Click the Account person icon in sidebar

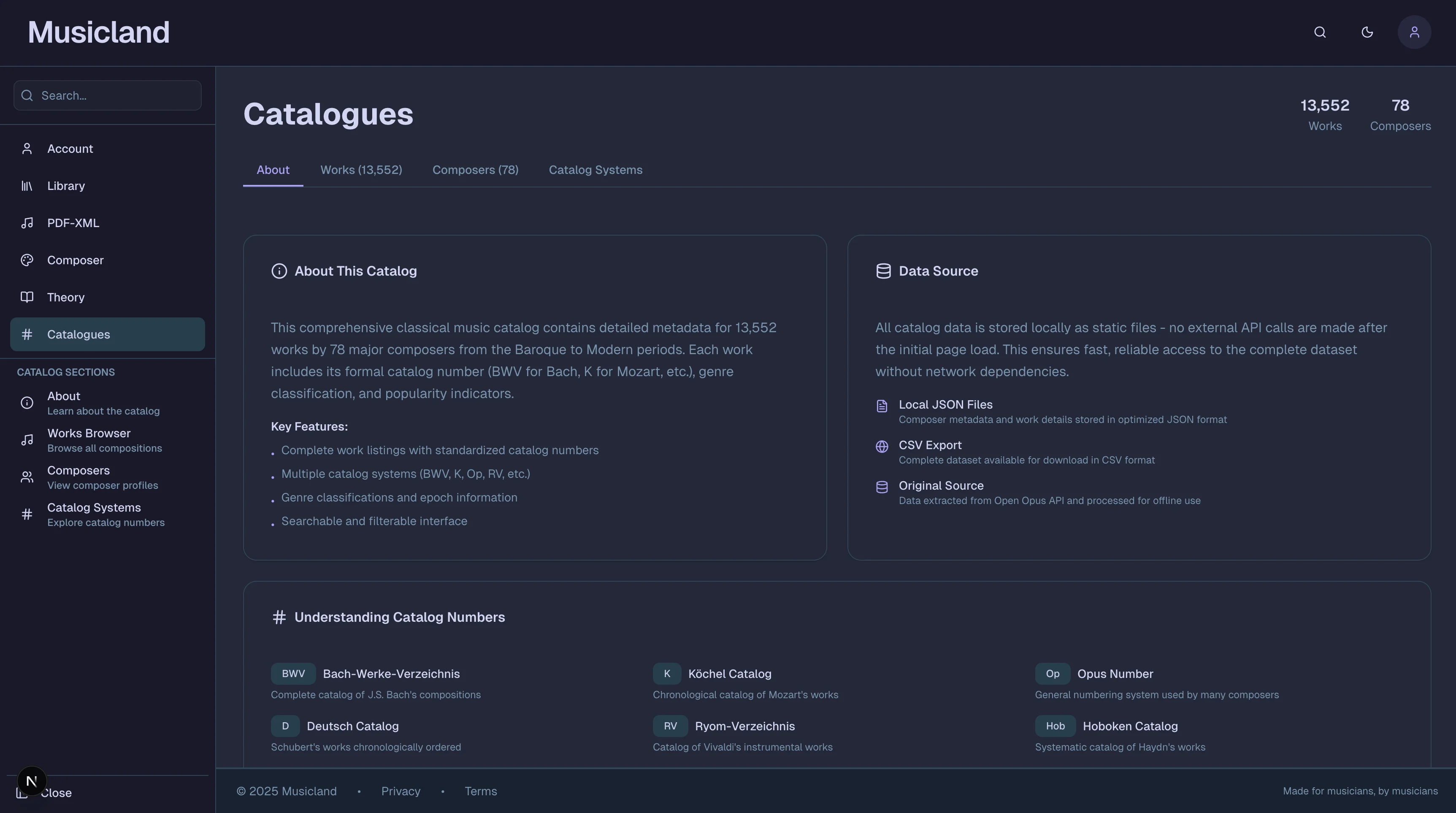point(27,149)
